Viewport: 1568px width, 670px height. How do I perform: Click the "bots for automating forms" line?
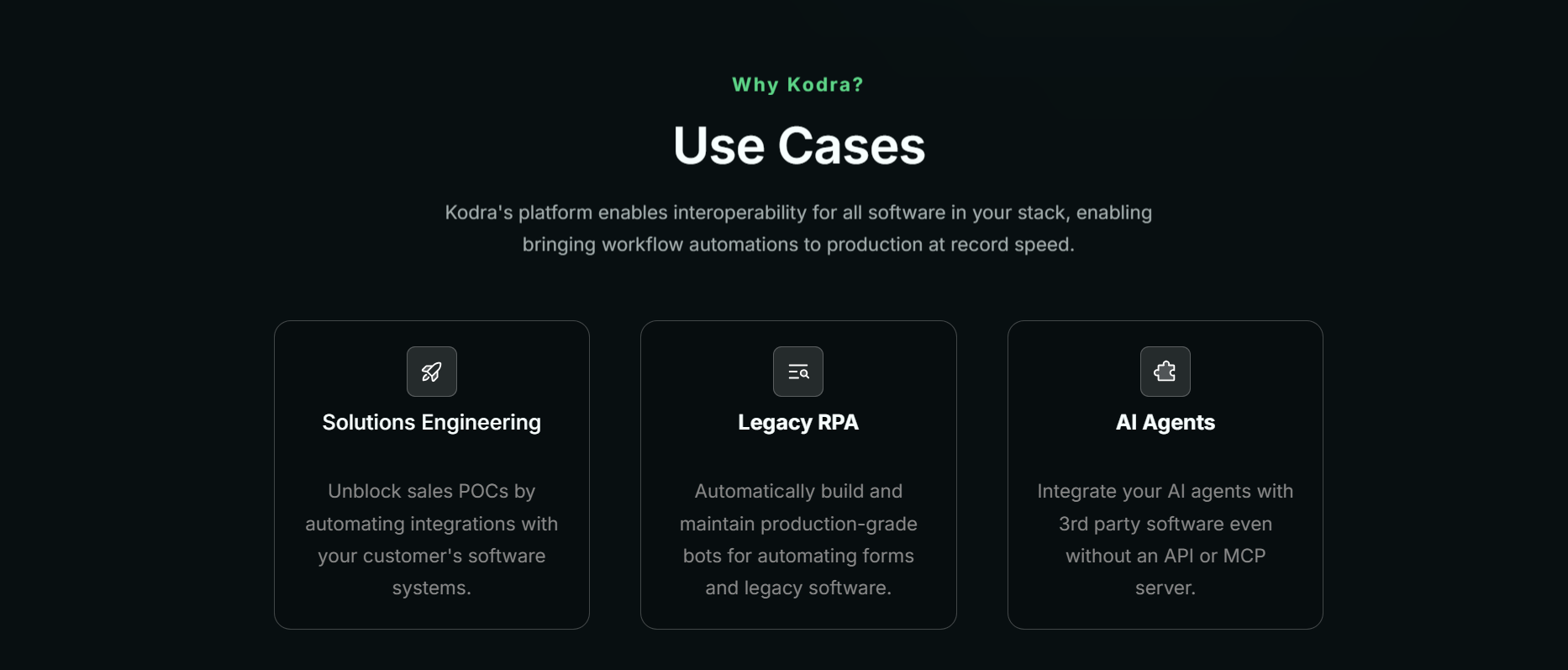click(x=798, y=556)
